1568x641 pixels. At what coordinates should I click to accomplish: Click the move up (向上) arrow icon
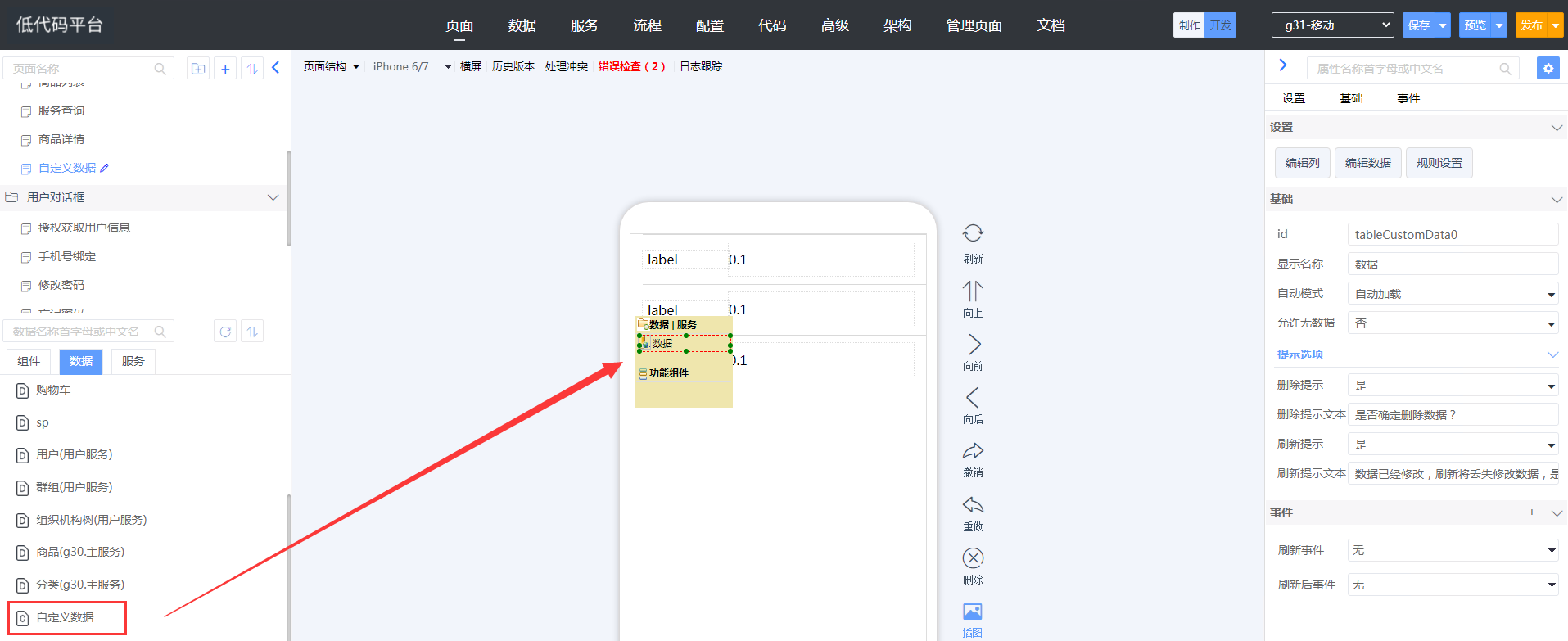click(973, 291)
